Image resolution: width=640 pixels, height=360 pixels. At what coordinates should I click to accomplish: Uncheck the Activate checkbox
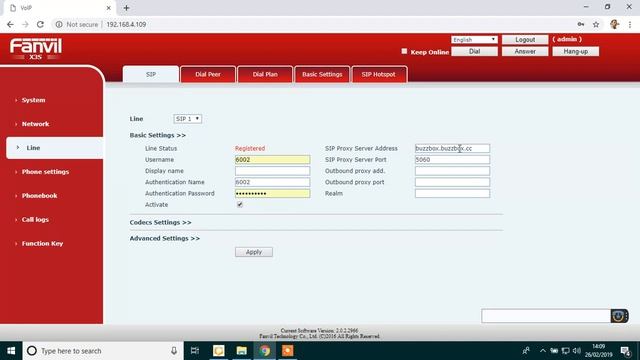click(240, 204)
